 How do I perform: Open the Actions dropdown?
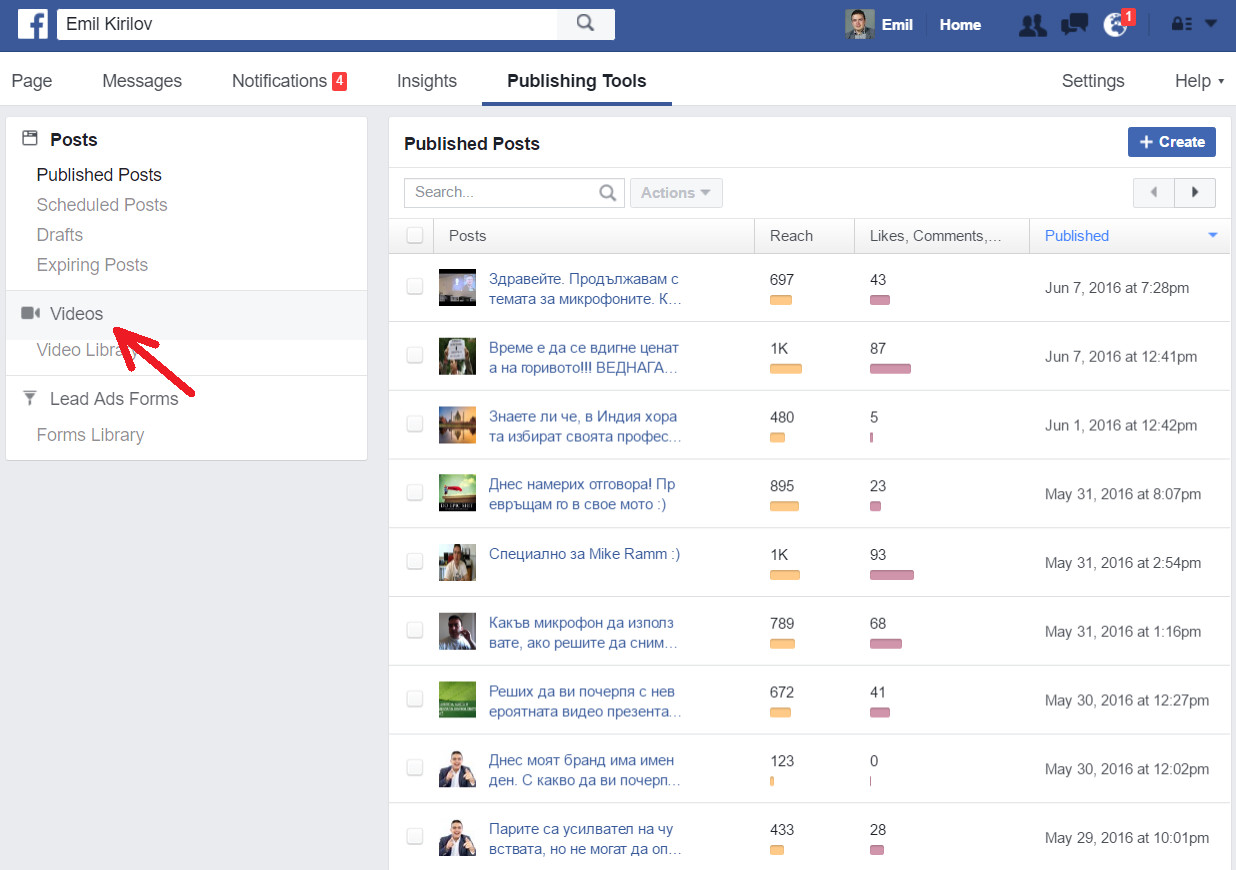[x=676, y=193]
